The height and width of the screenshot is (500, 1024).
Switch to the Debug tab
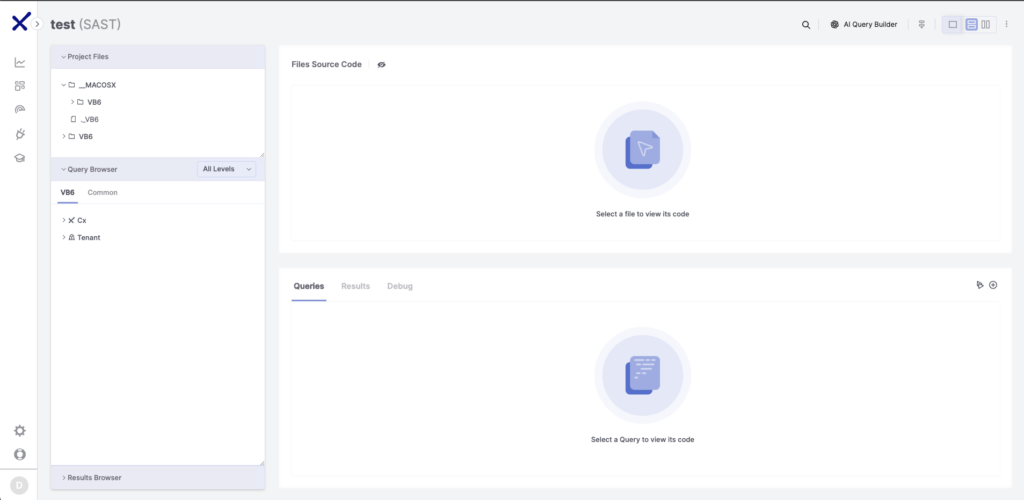click(400, 286)
